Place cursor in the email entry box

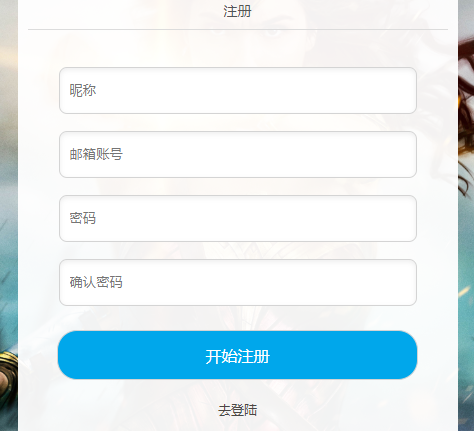pyautogui.click(x=238, y=154)
